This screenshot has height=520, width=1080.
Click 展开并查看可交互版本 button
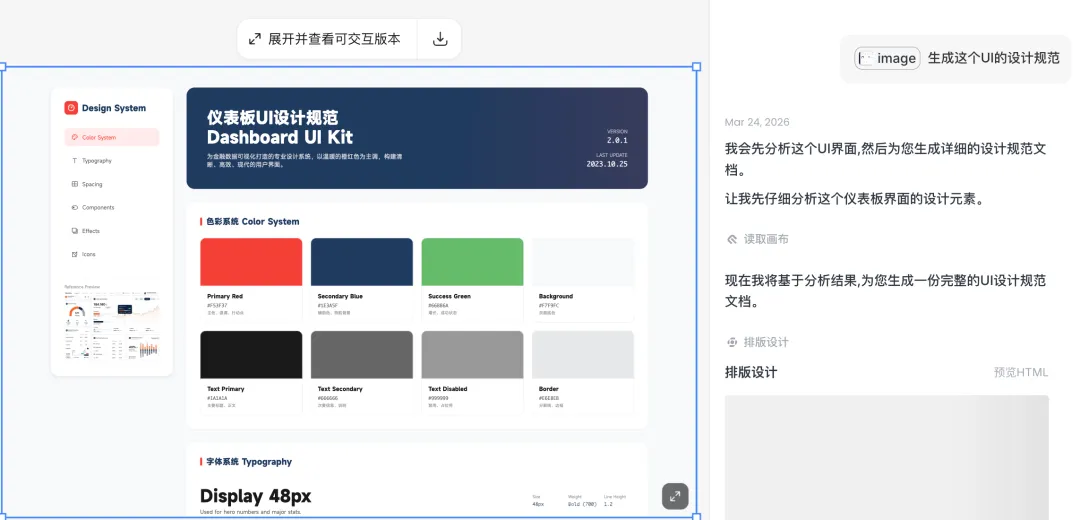click(x=326, y=39)
